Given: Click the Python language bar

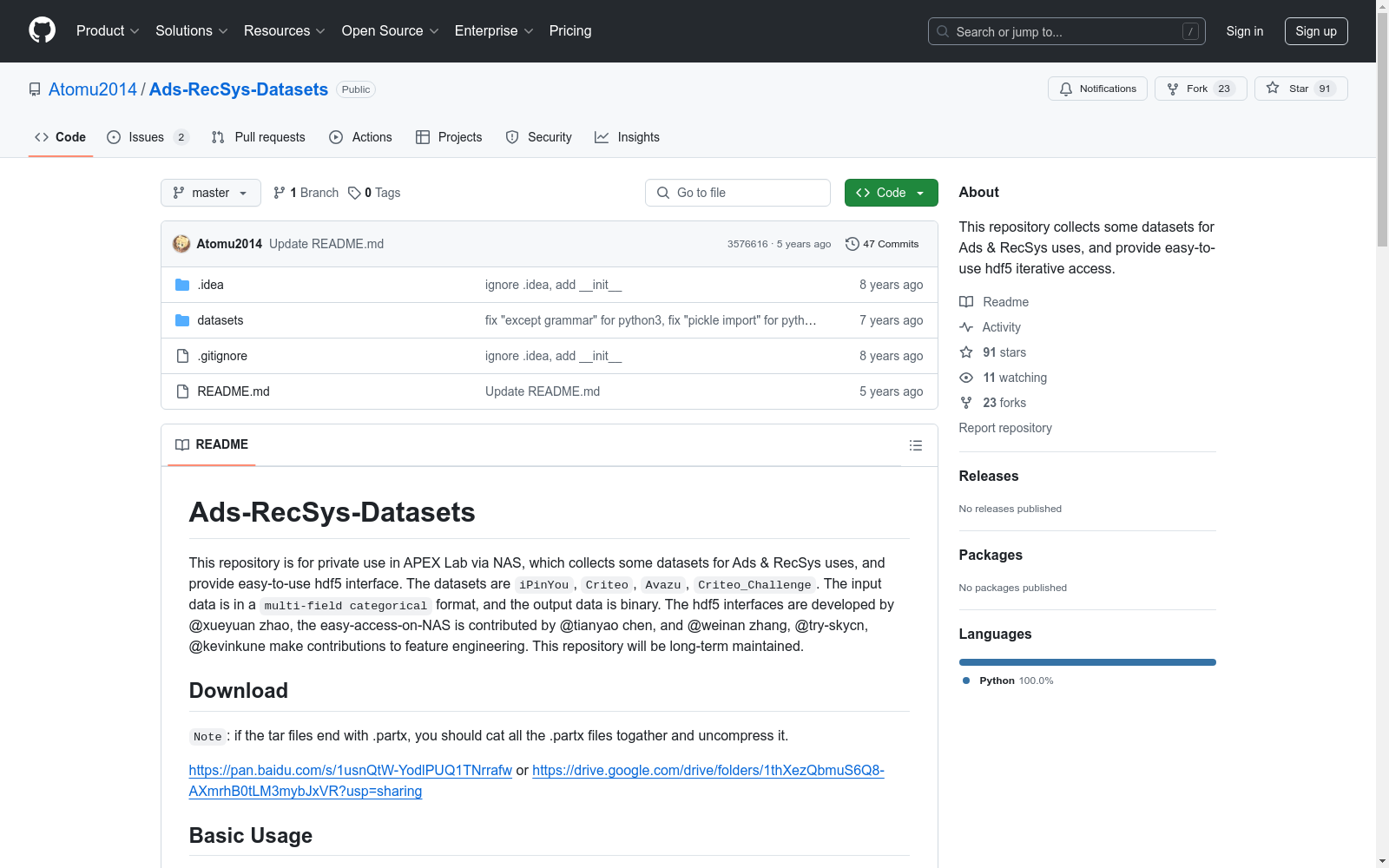Looking at the screenshot, I should coord(1087,662).
